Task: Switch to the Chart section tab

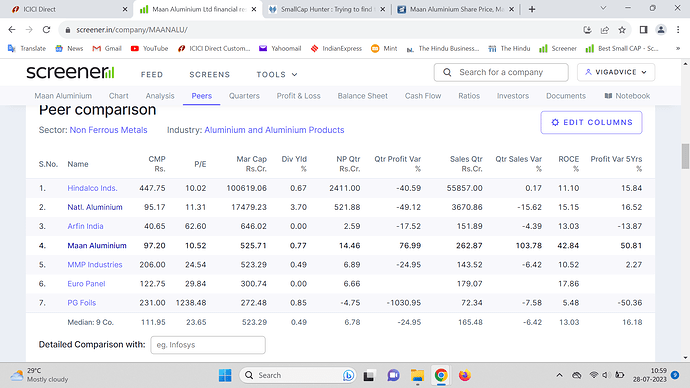Action: click(118, 96)
